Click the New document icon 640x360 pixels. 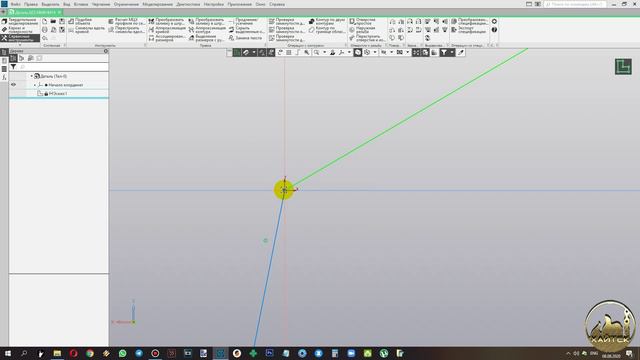pyautogui.click(x=45, y=21)
